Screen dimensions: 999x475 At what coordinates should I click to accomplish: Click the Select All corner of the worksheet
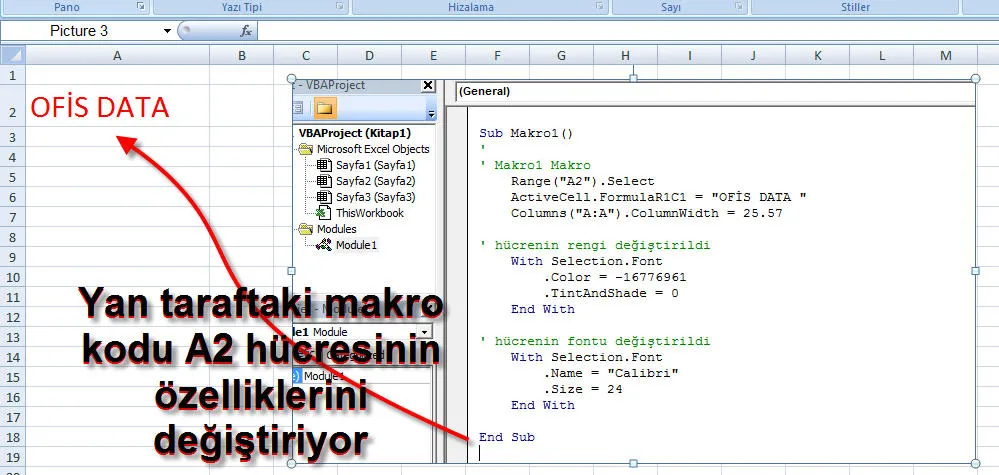click(x=12, y=55)
